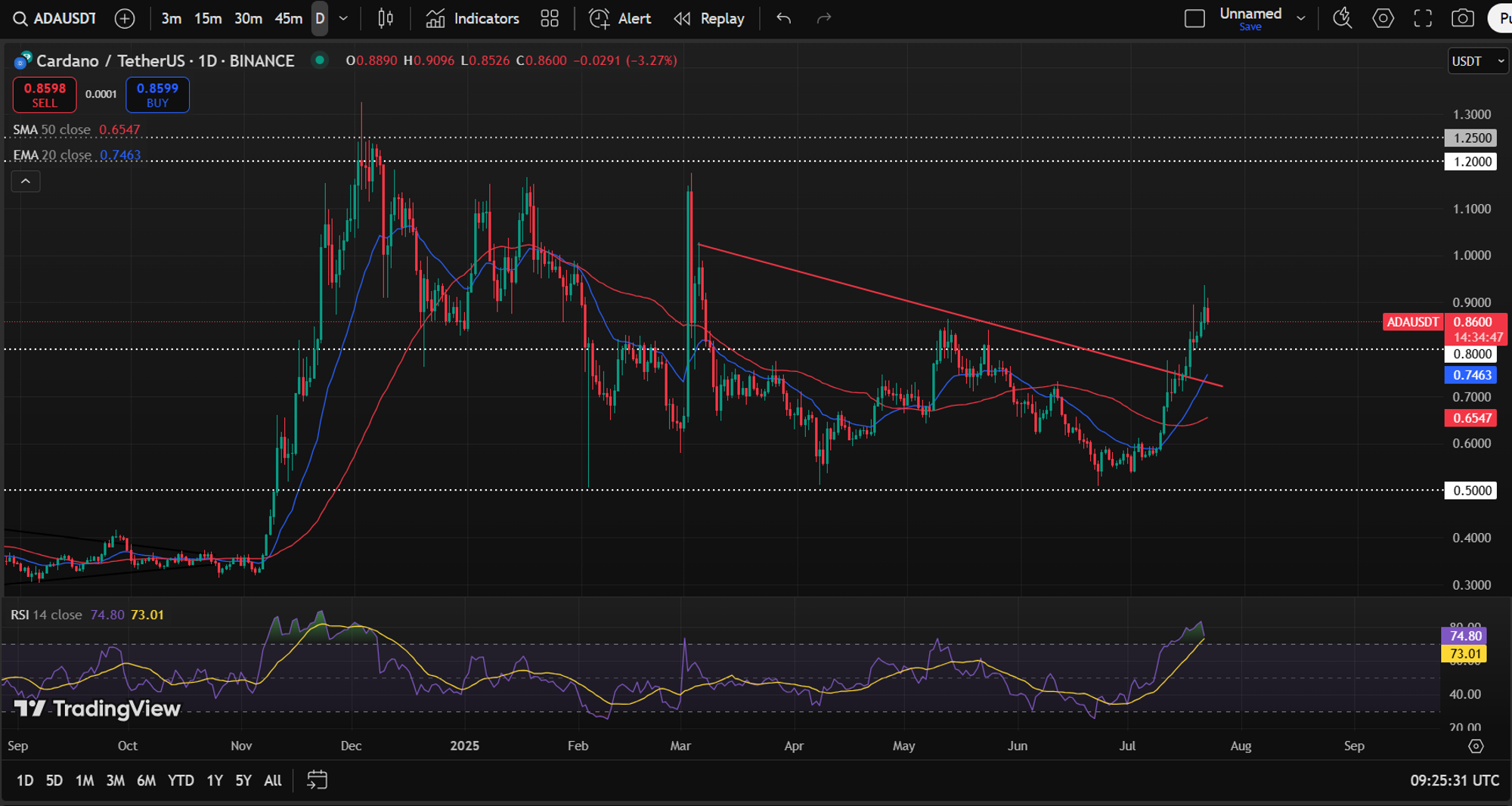This screenshot has height=806, width=1512.
Task: Open the go-to-date calendar icon
Action: point(317,780)
